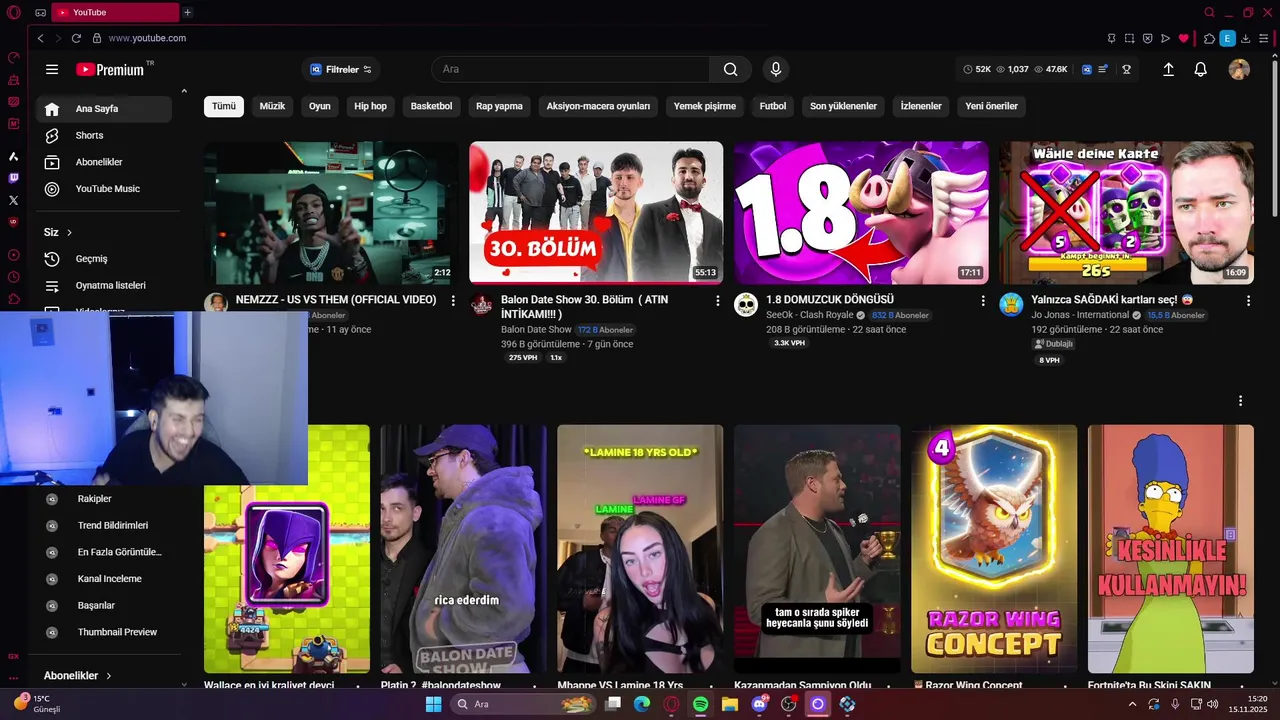1280x720 pixels.
Task: Select the Yemek pişirme chip
Action: [705, 106]
